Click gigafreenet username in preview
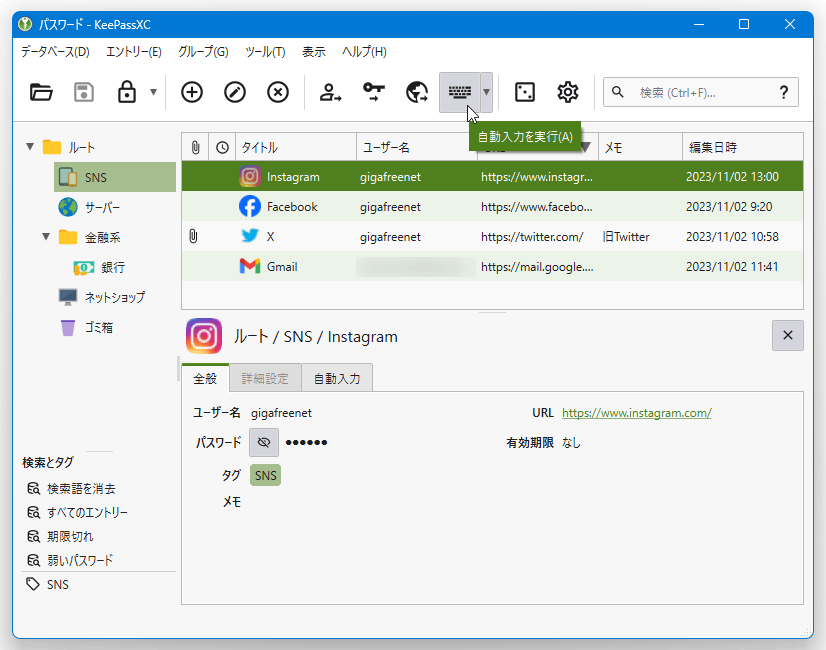 click(281, 413)
